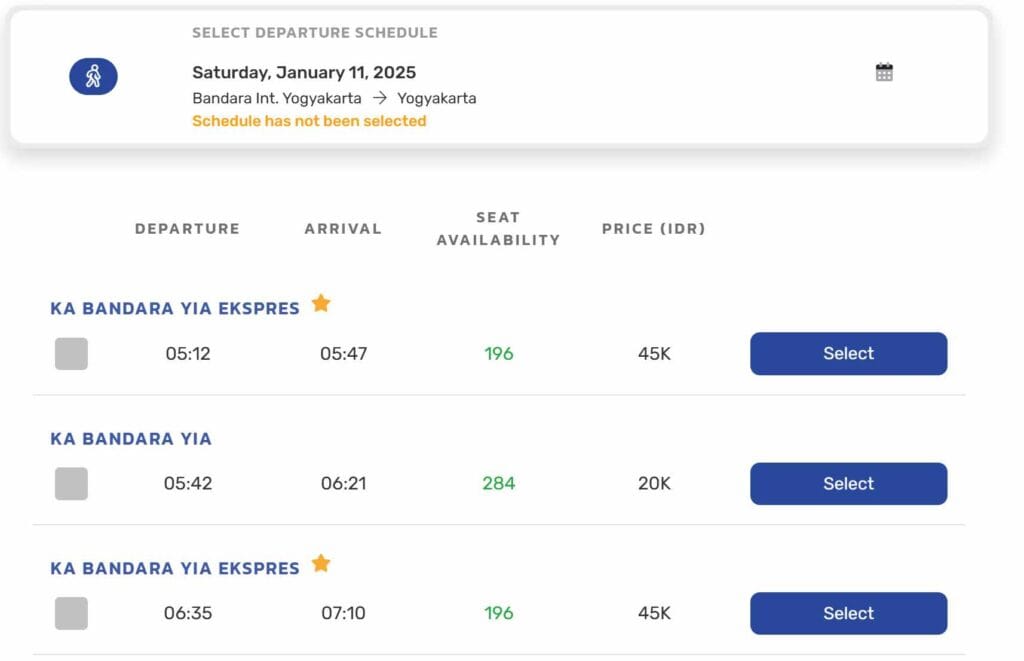1024x661 pixels.
Task: Select the 05:42 KA BANDARA YIA schedule
Action: tap(847, 483)
